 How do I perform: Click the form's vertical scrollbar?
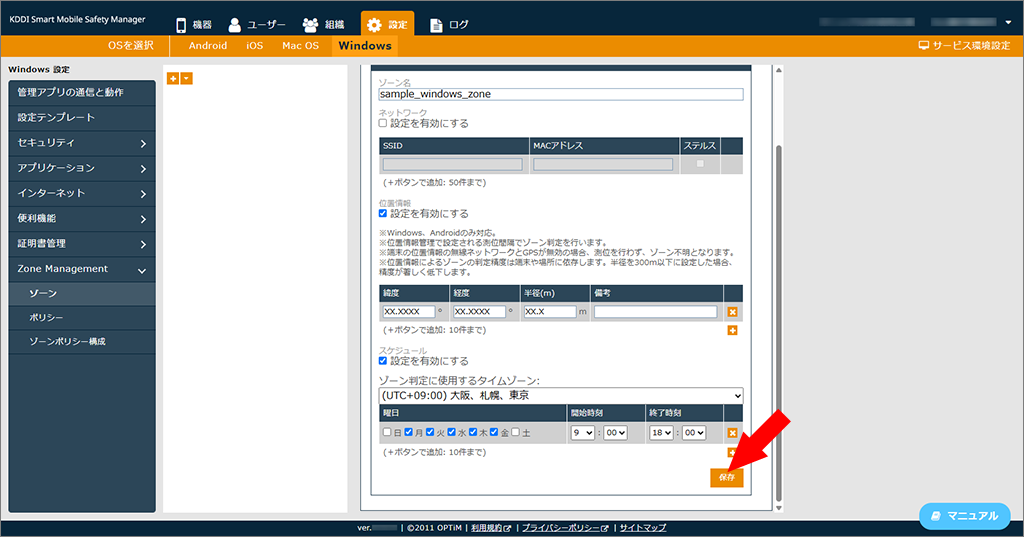pos(778,323)
